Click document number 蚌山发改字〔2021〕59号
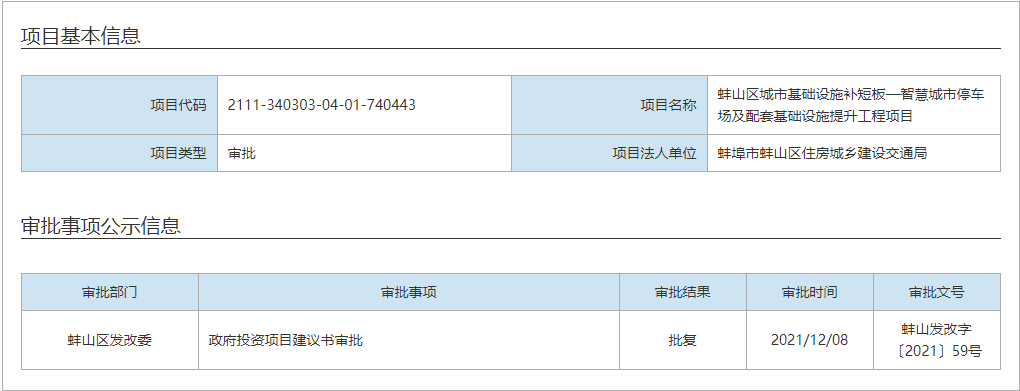 [937, 340]
